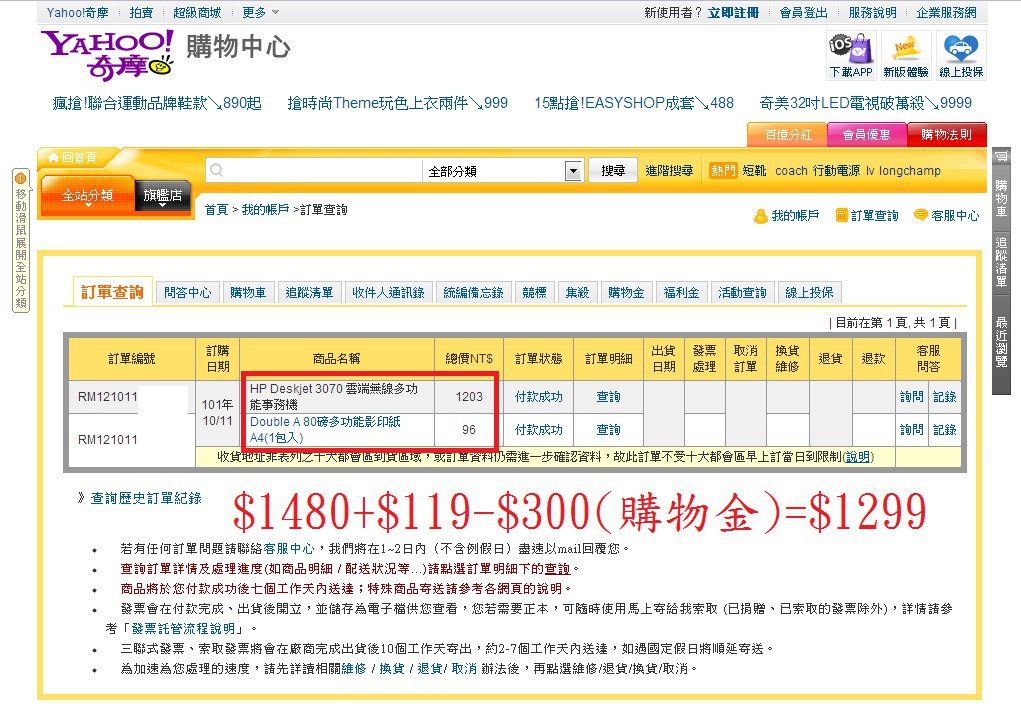
Task: Click hot keyword 行動電源
Action: 836,171
